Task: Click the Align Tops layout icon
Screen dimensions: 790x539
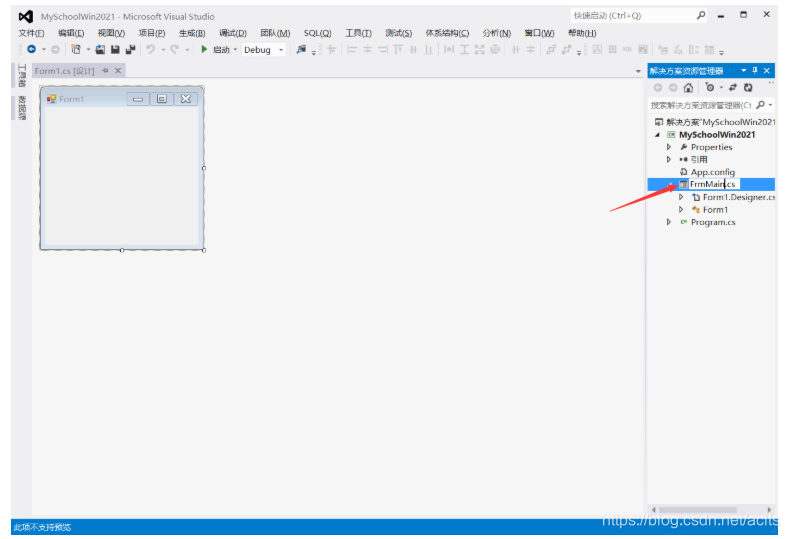Action: (x=398, y=49)
